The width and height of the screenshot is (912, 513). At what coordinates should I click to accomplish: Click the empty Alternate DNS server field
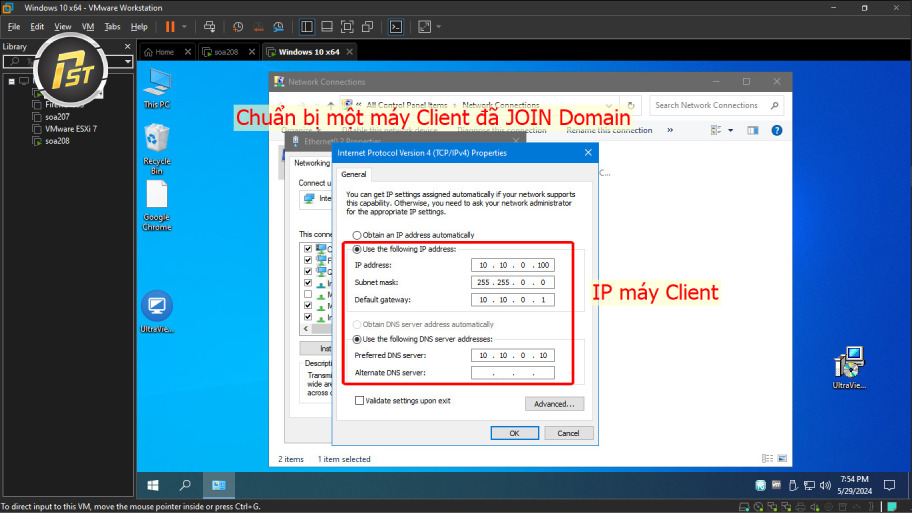click(512, 373)
